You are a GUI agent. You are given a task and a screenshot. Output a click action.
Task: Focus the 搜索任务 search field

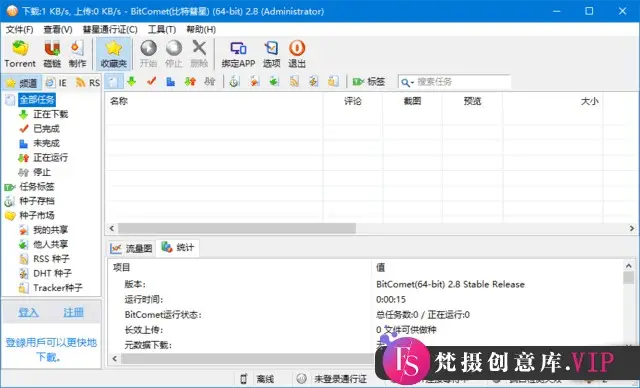coord(463,82)
